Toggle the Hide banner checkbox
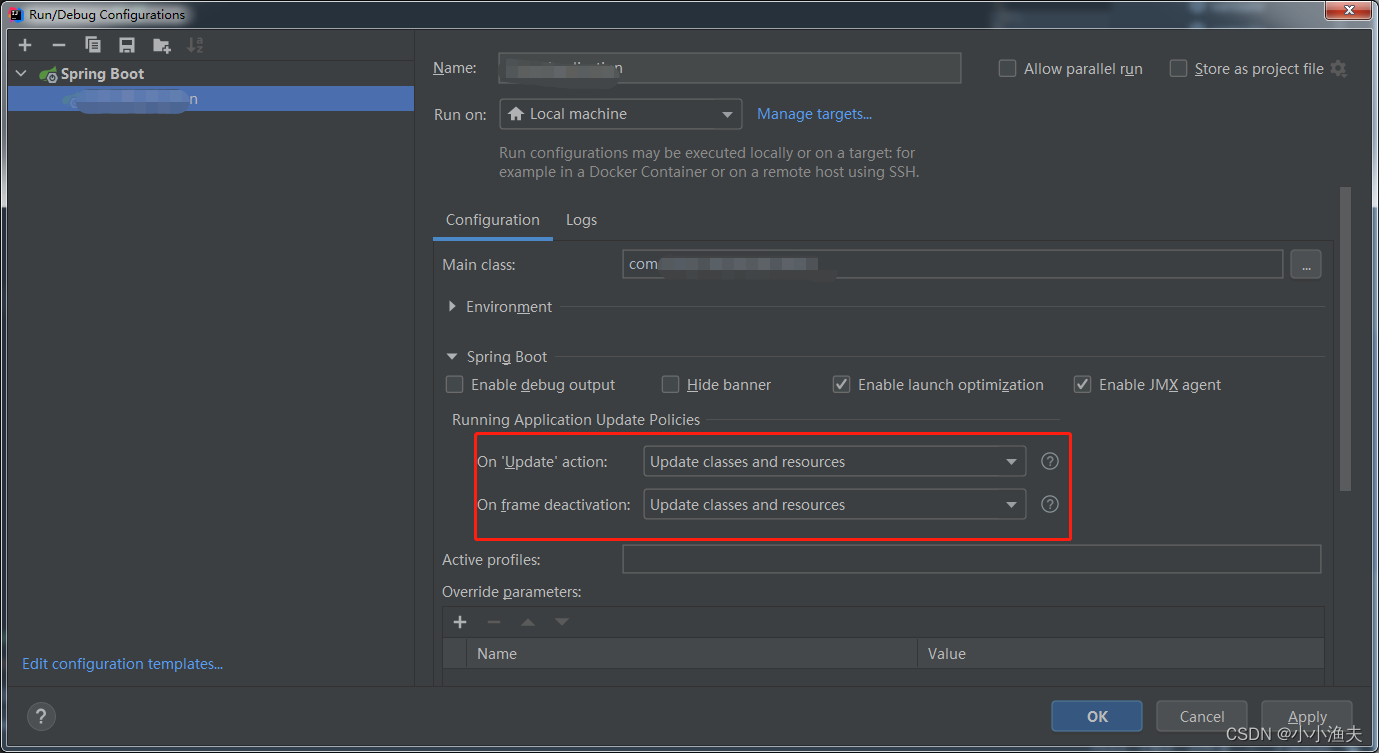1379x753 pixels. tap(671, 384)
